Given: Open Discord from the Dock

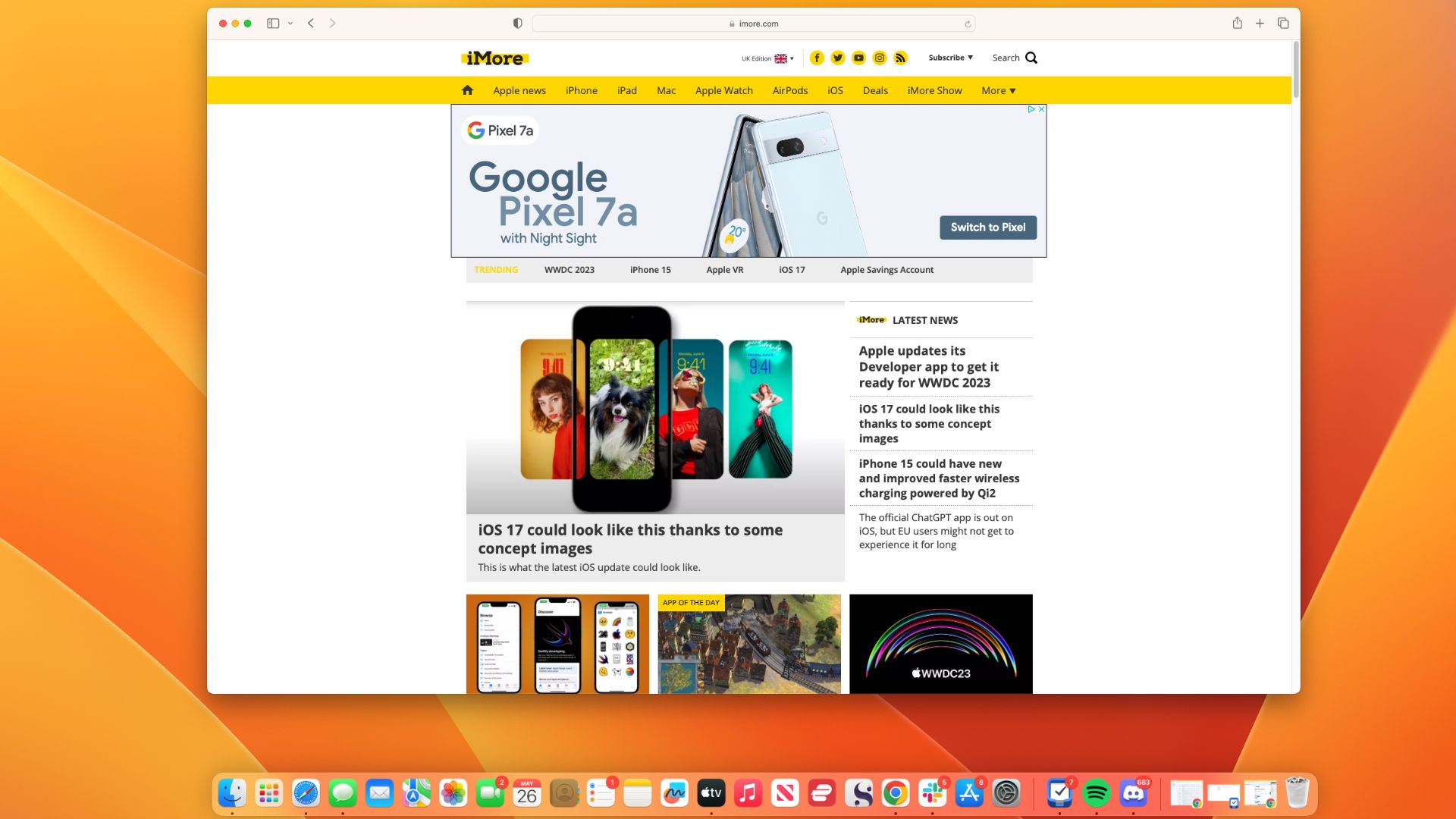Looking at the screenshot, I should coord(1134,793).
